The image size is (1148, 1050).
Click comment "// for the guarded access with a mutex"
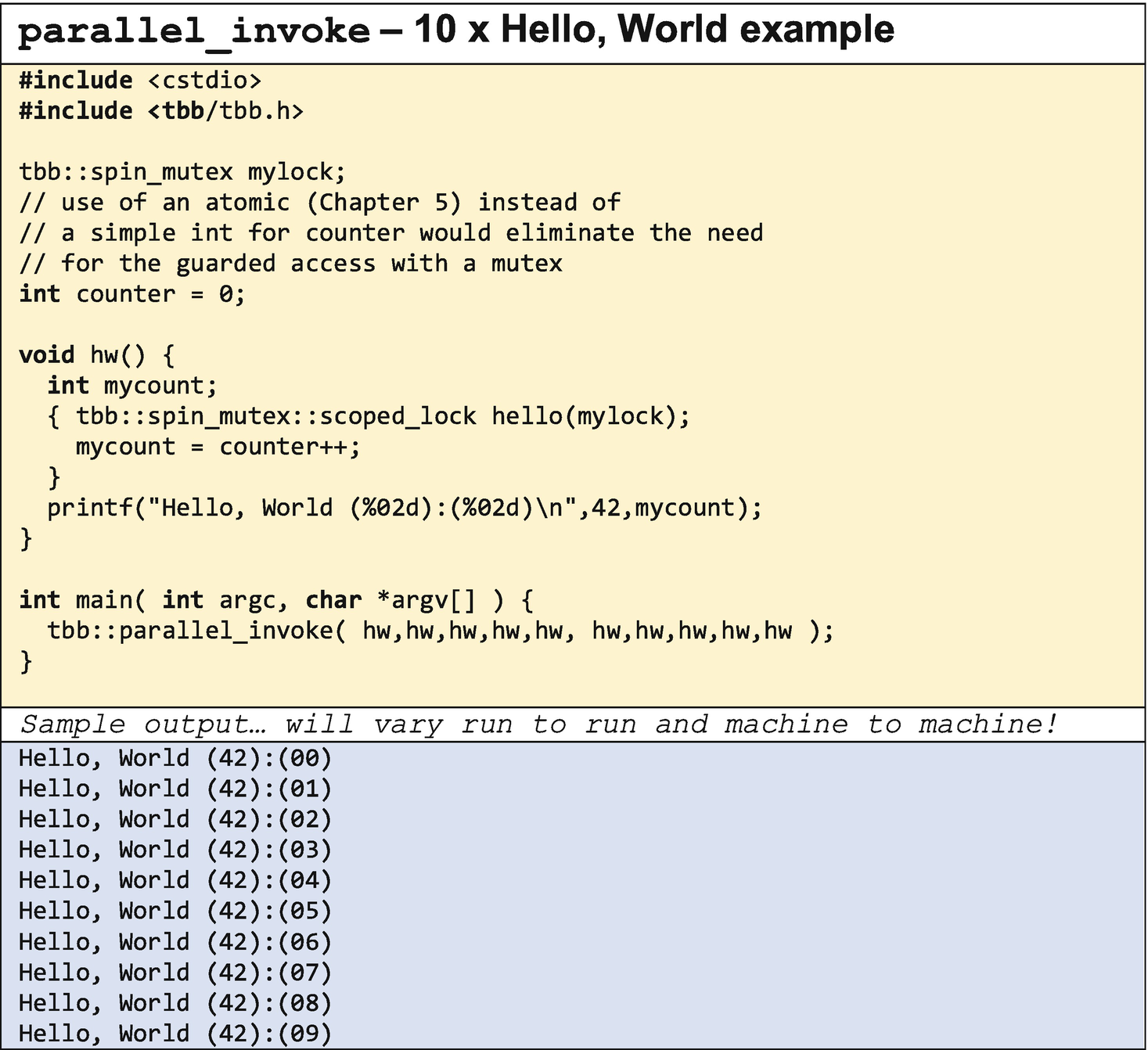click(290, 264)
